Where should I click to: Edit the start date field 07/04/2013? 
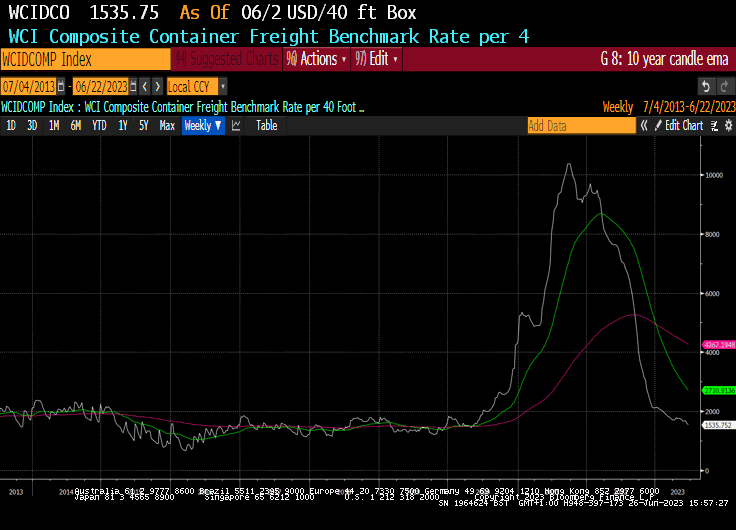29,87
